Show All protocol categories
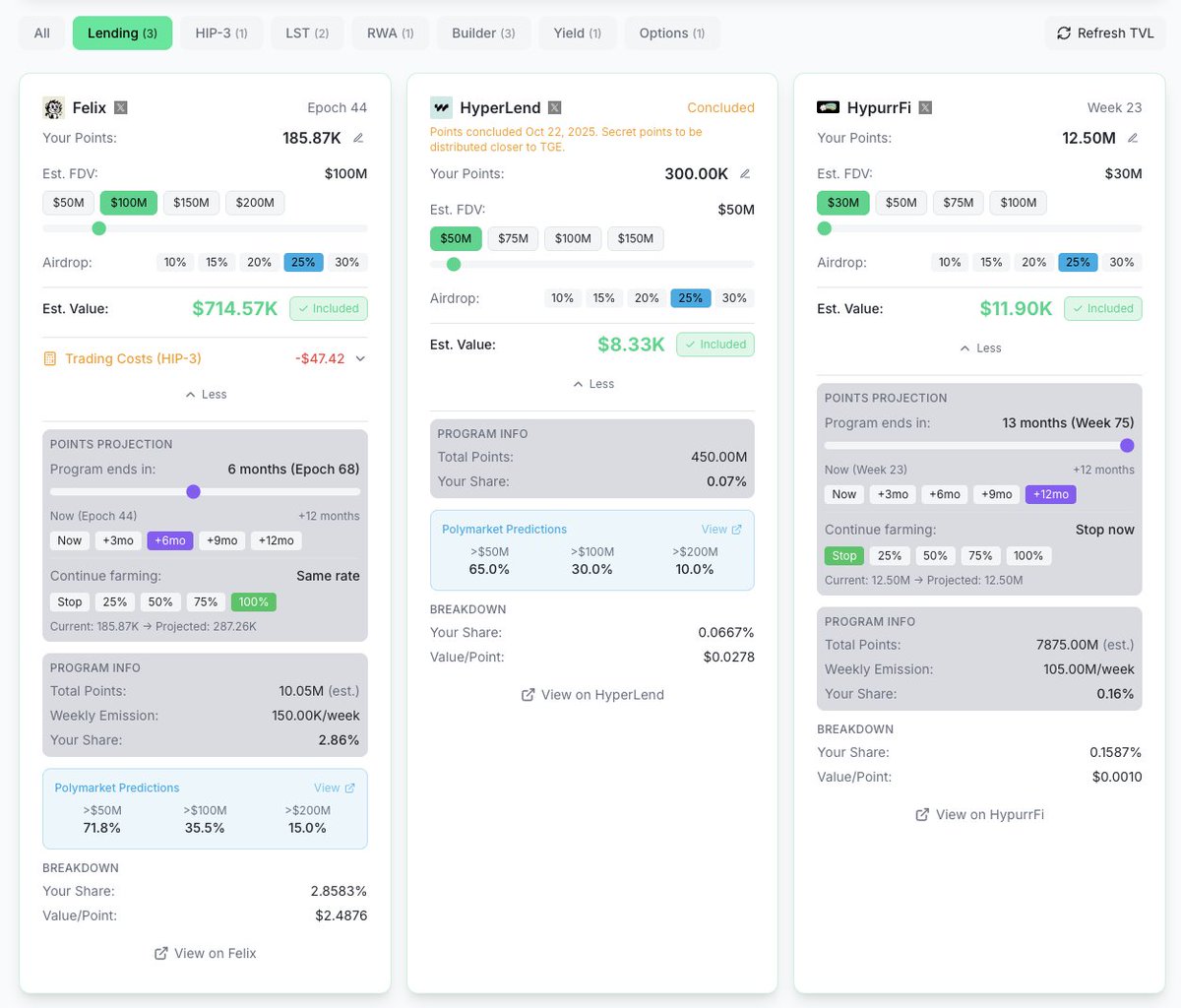 point(42,32)
